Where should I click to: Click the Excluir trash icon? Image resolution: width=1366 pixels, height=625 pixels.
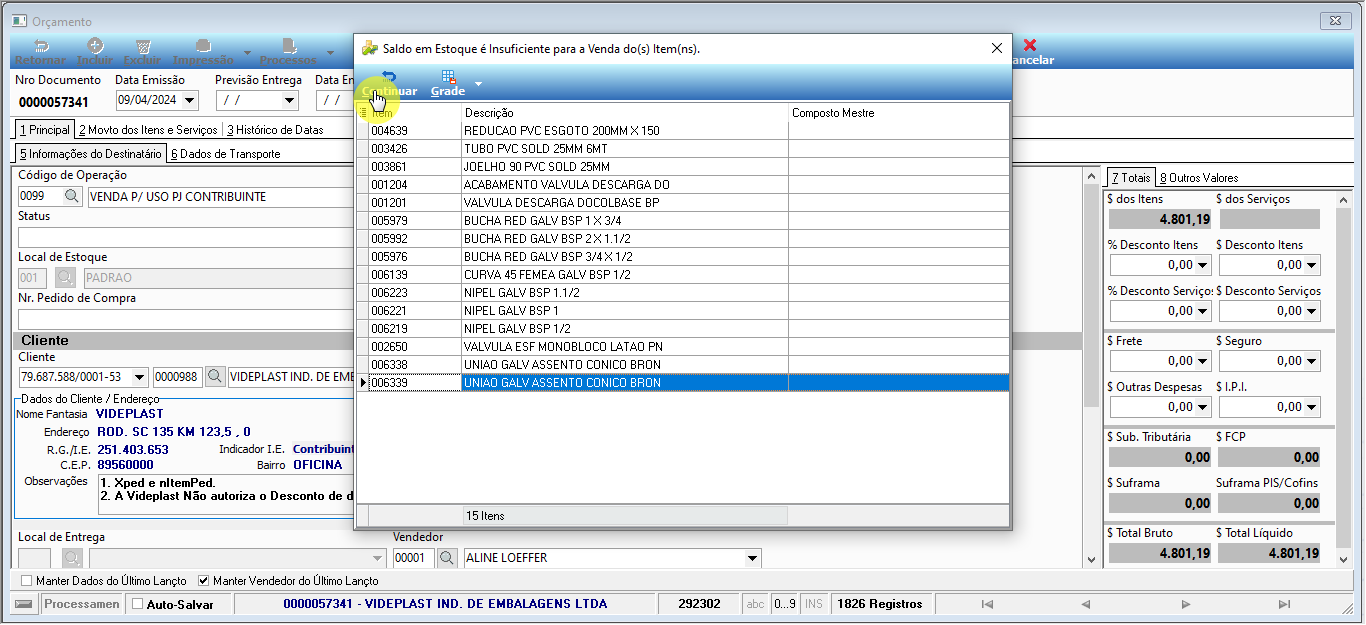143,52
